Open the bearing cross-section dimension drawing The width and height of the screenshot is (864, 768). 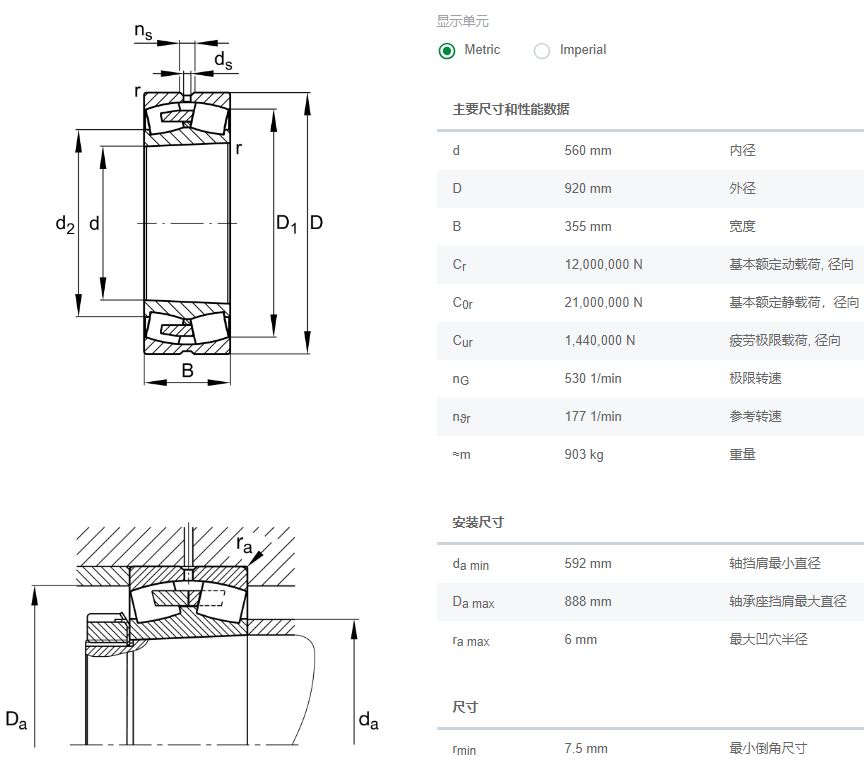189,205
